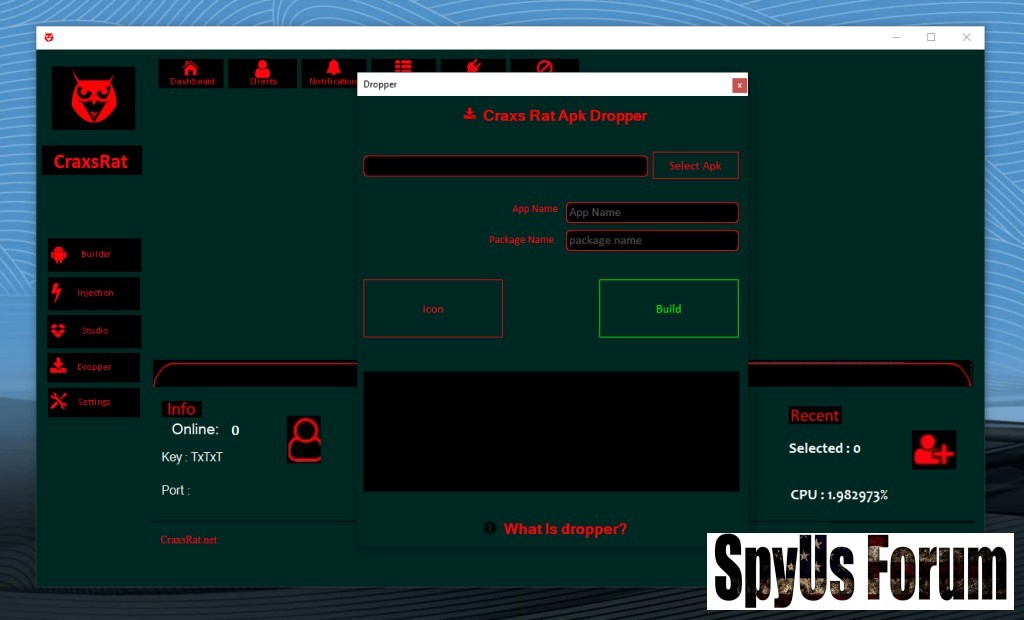
Task: Click into the App Name field
Action: coord(652,212)
